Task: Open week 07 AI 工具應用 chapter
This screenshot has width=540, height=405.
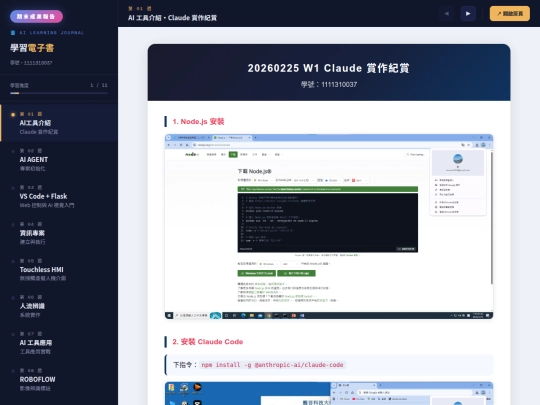Action: pyautogui.click(x=59, y=343)
